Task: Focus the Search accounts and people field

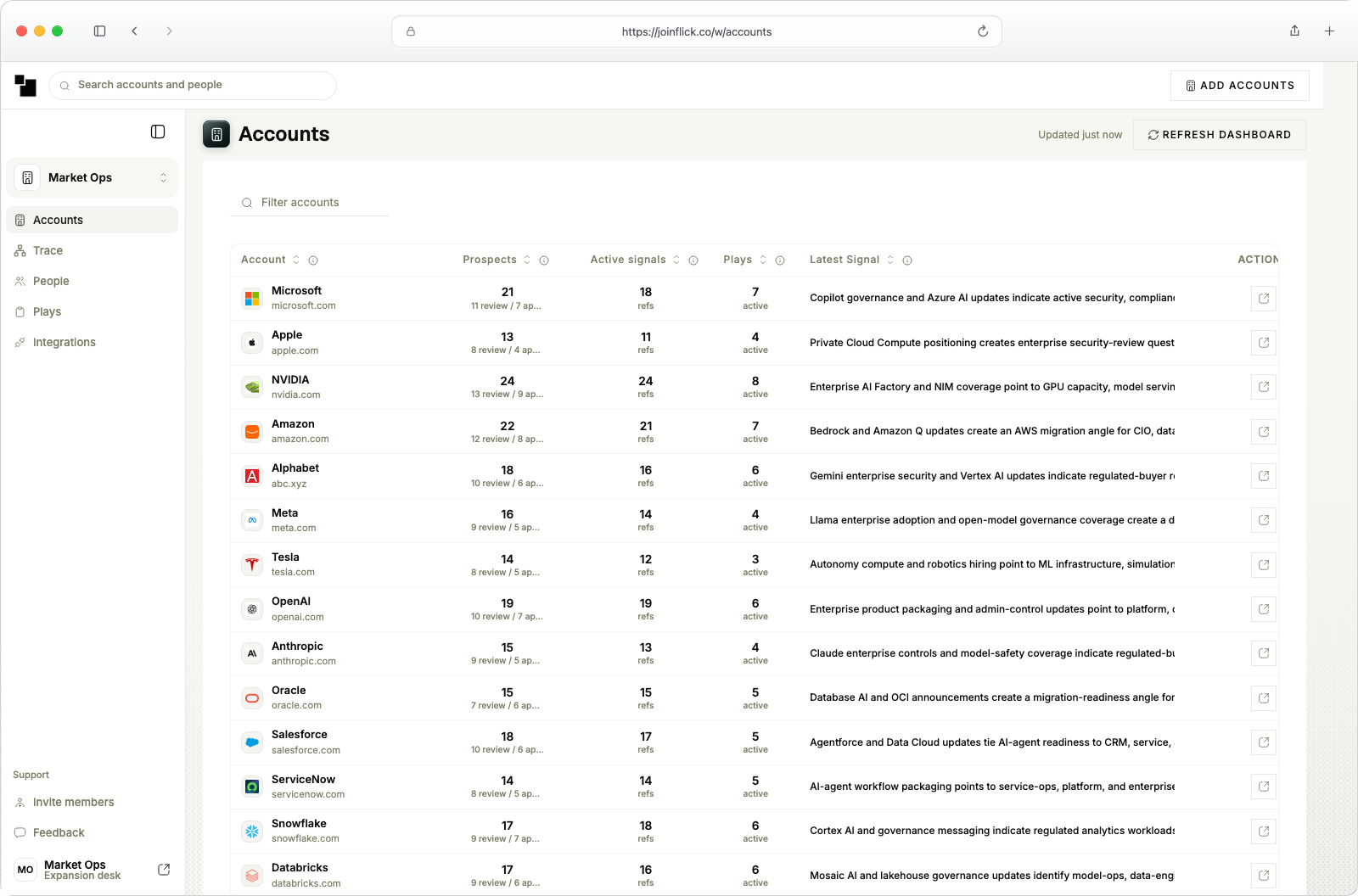Action: coord(193,86)
